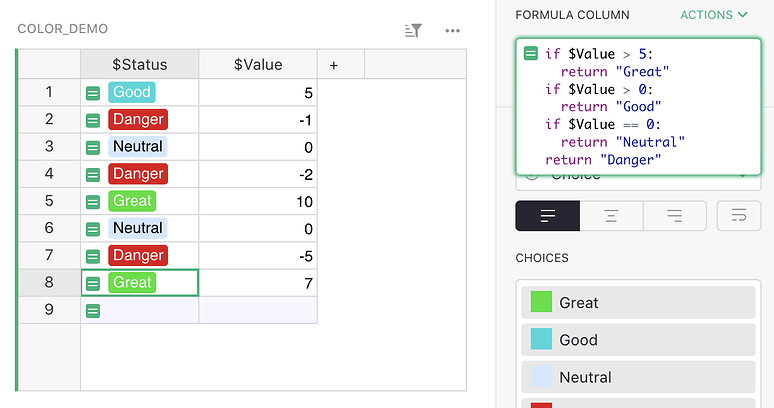
Task: Select left text alignment
Action: click(547, 216)
